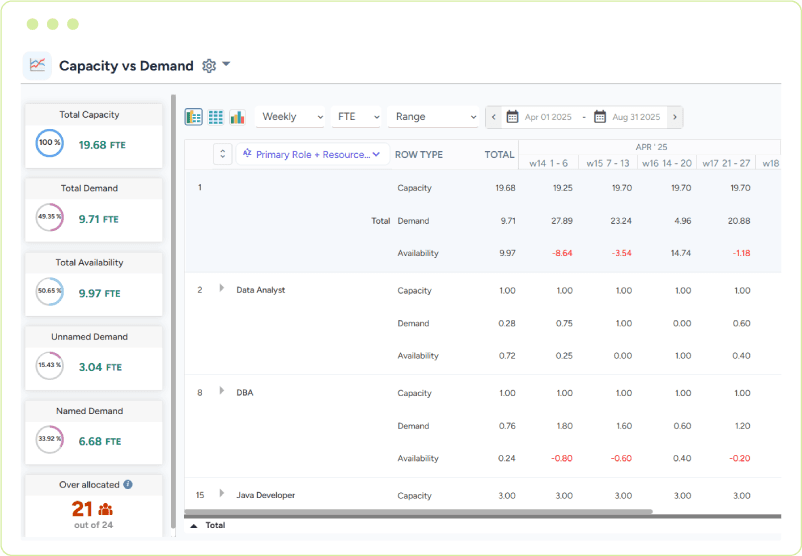The height and width of the screenshot is (556, 802).
Task: Go to previous date range arrow
Action: click(x=493, y=117)
